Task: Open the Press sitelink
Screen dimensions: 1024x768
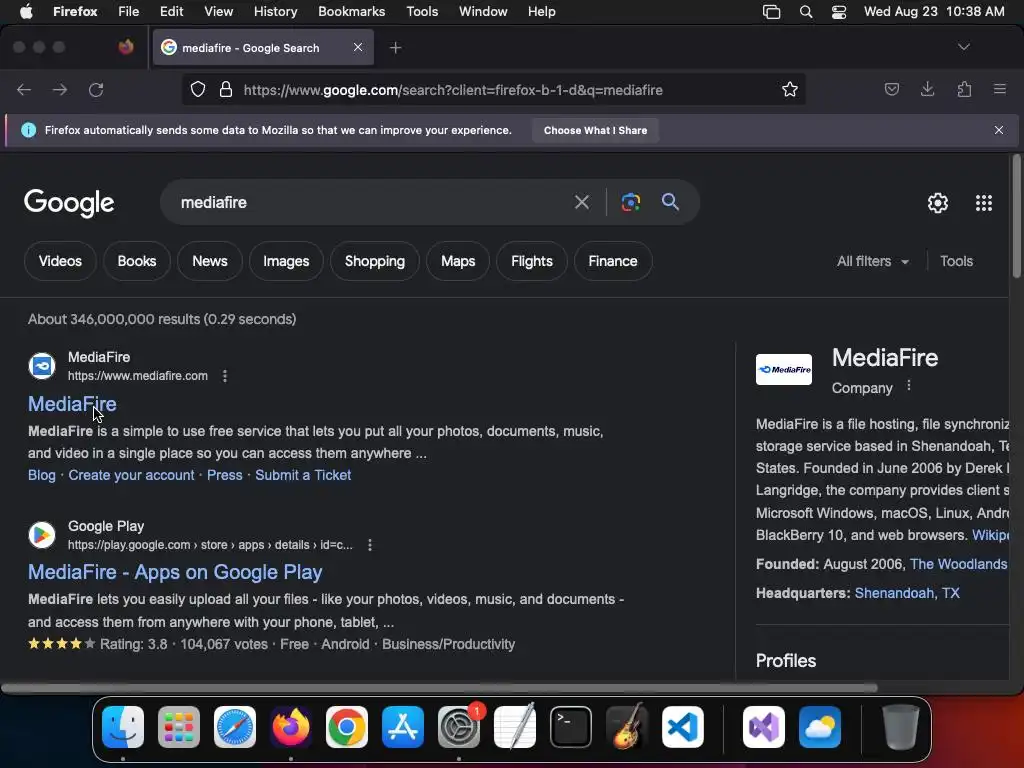Action: click(x=225, y=475)
